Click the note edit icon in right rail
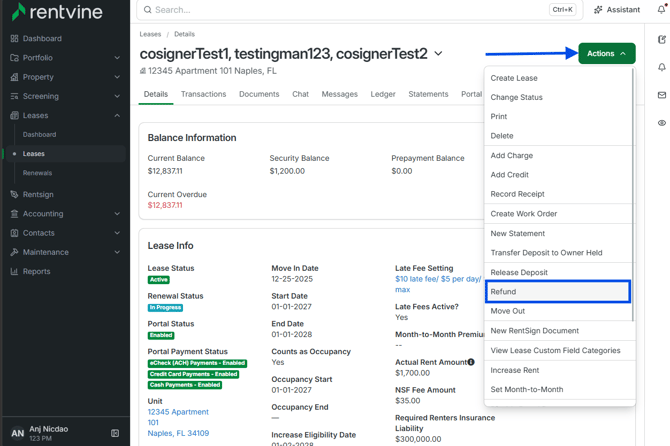This screenshot has height=446, width=670. coord(662,40)
